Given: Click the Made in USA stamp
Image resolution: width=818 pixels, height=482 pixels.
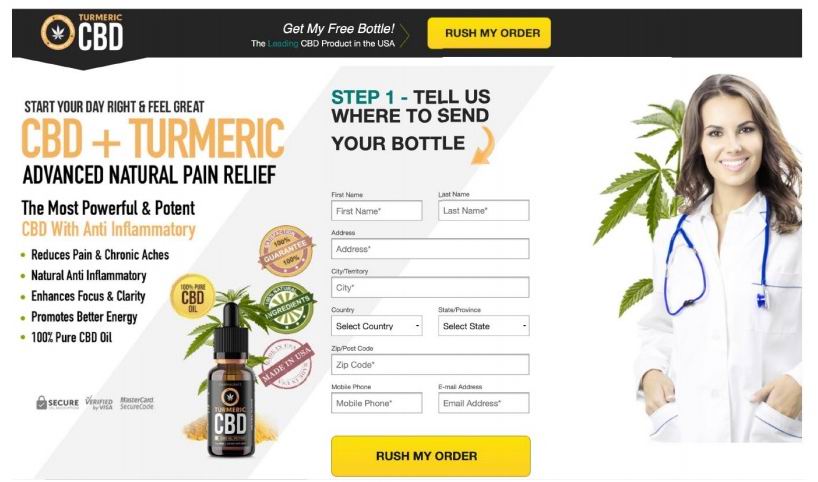Looking at the screenshot, I should (287, 364).
